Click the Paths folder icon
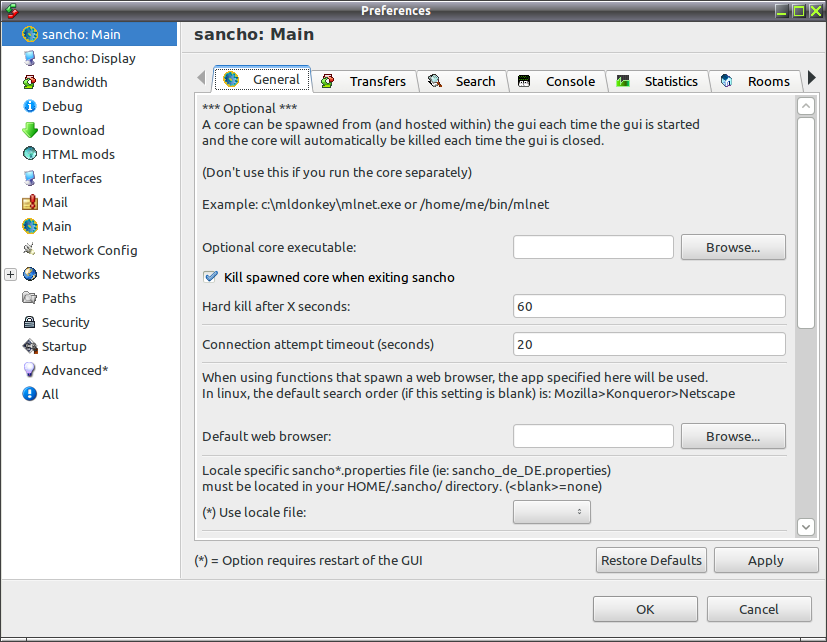Viewport: 827px width, 642px height. tap(30, 298)
